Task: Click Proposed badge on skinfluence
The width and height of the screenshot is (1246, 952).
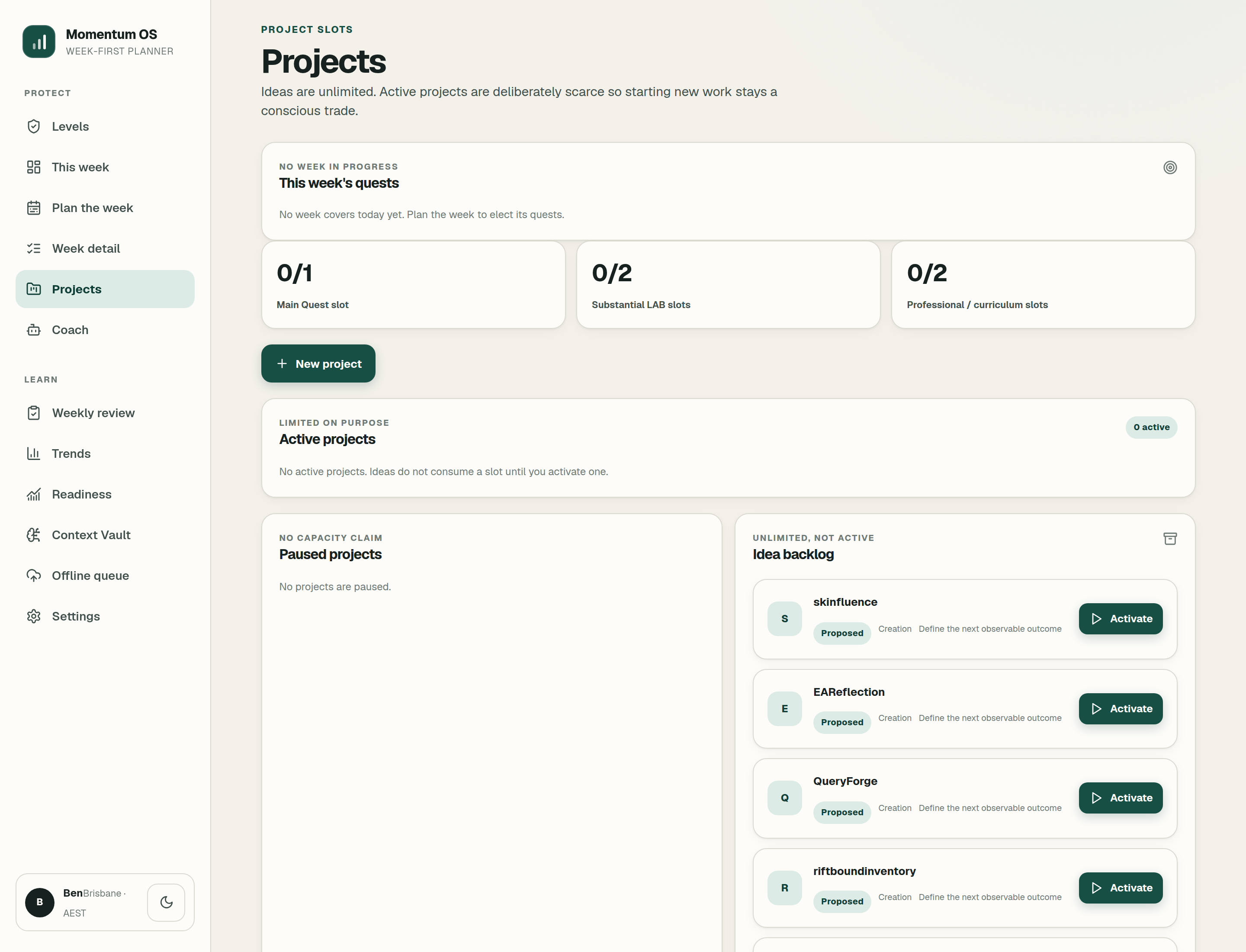Action: 842,634
